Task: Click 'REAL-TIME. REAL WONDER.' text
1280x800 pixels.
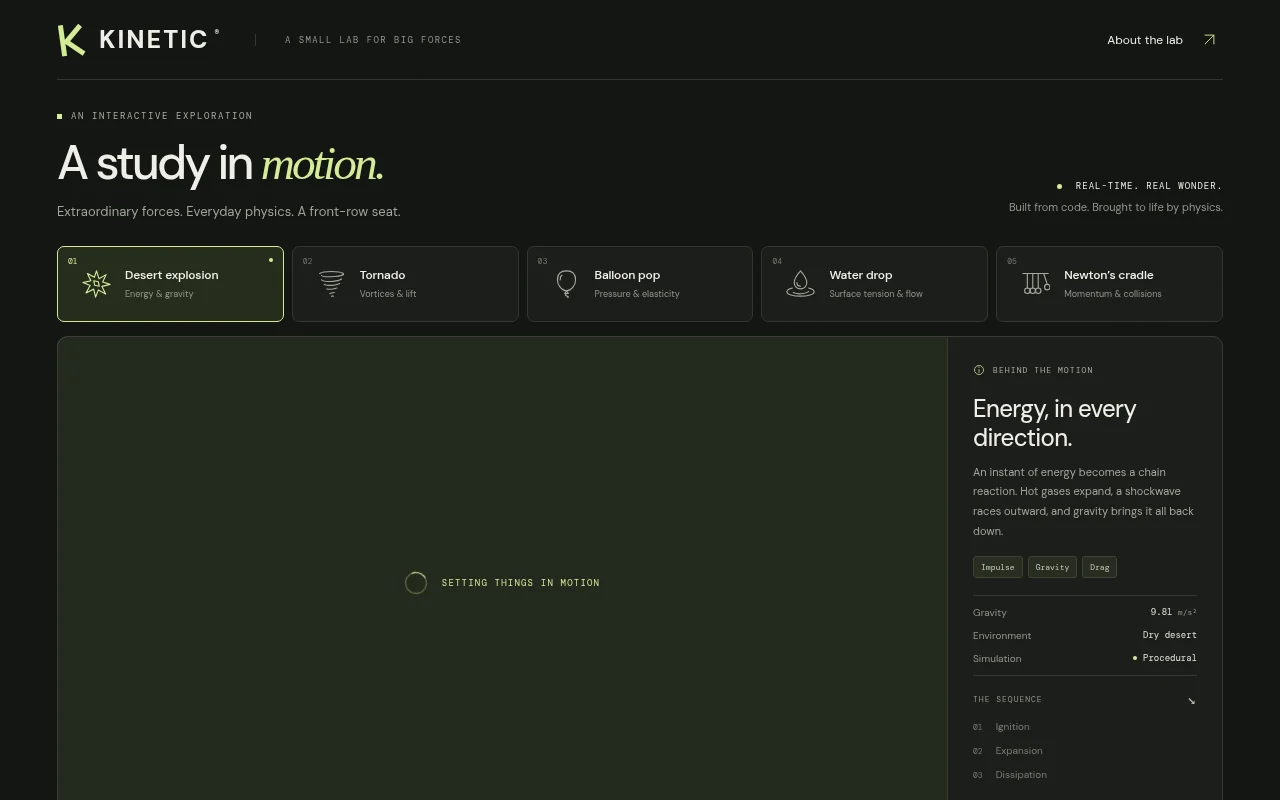Action: (1149, 186)
